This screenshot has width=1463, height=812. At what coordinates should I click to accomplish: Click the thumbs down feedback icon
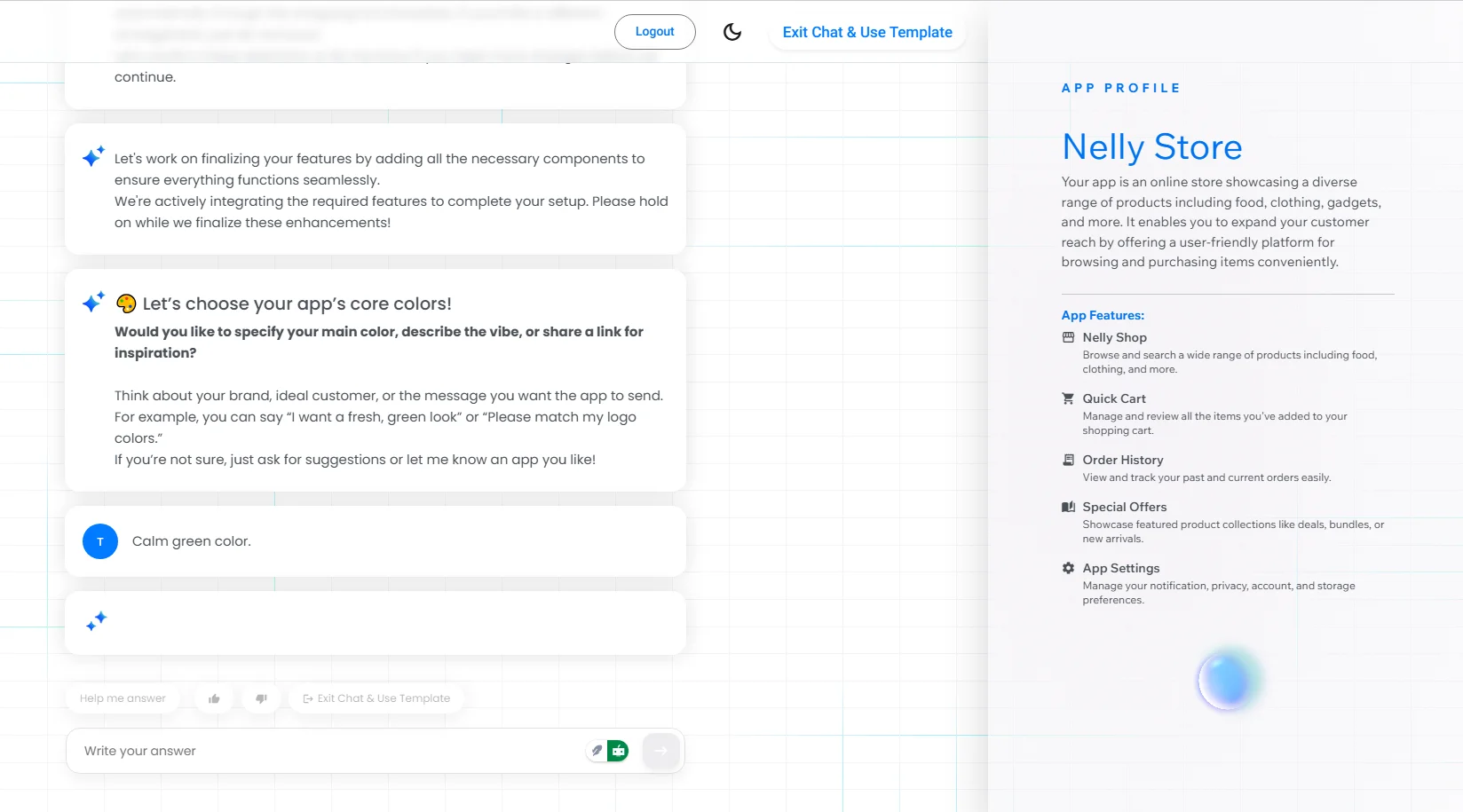coord(261,698)
